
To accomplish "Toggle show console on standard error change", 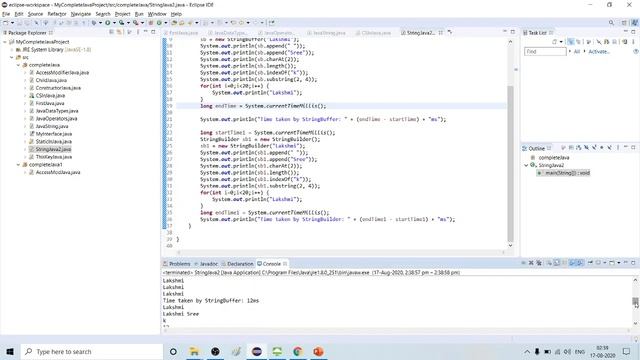I will tap(580, 263).
